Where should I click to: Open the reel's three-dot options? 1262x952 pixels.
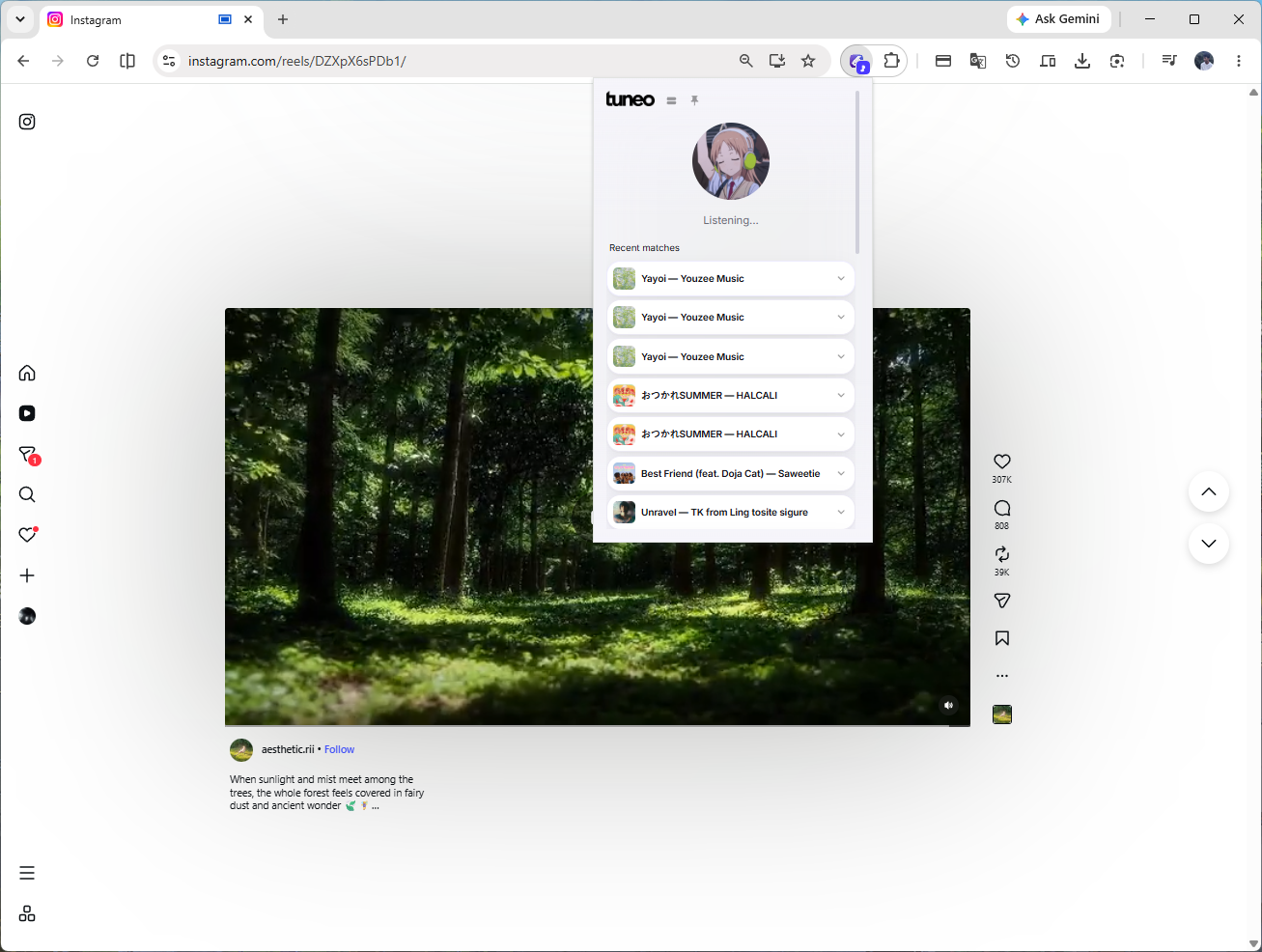point(1002,676)
